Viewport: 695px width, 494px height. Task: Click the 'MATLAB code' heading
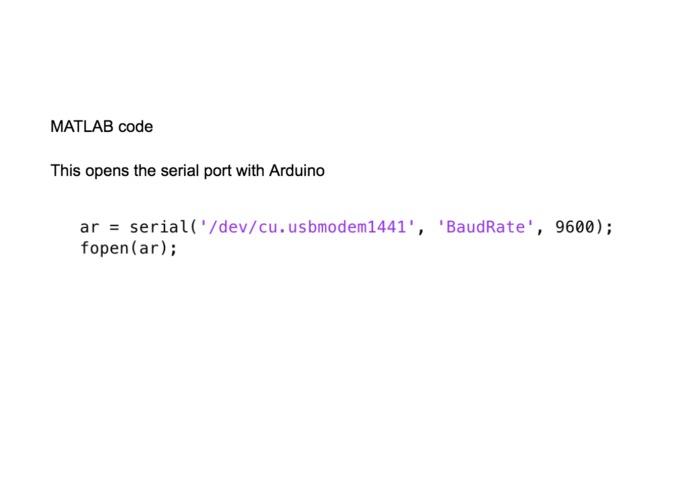pos(102,127)
